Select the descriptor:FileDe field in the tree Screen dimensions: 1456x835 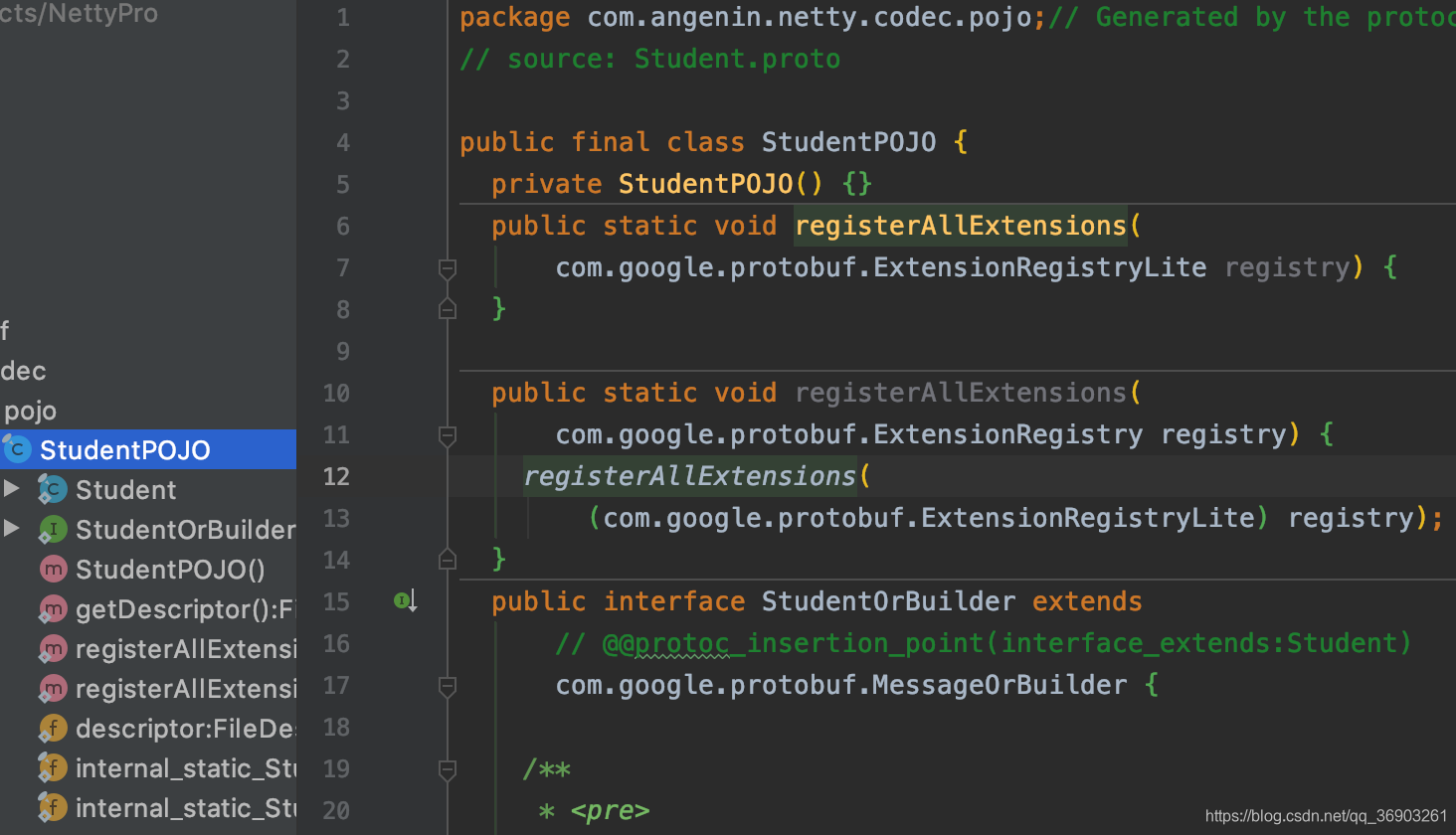tap(148, 728)
